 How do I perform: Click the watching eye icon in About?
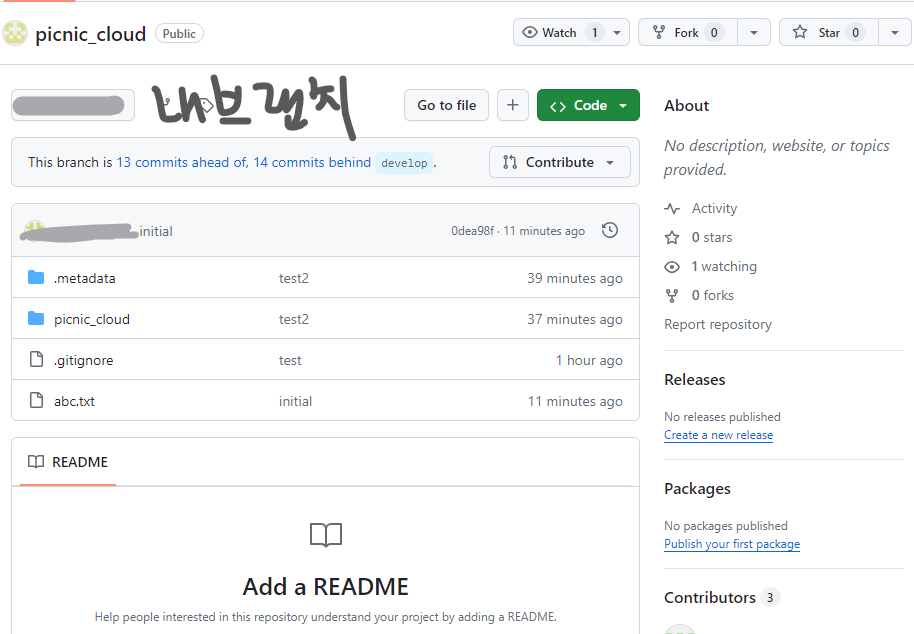click(x=672, y=267)
